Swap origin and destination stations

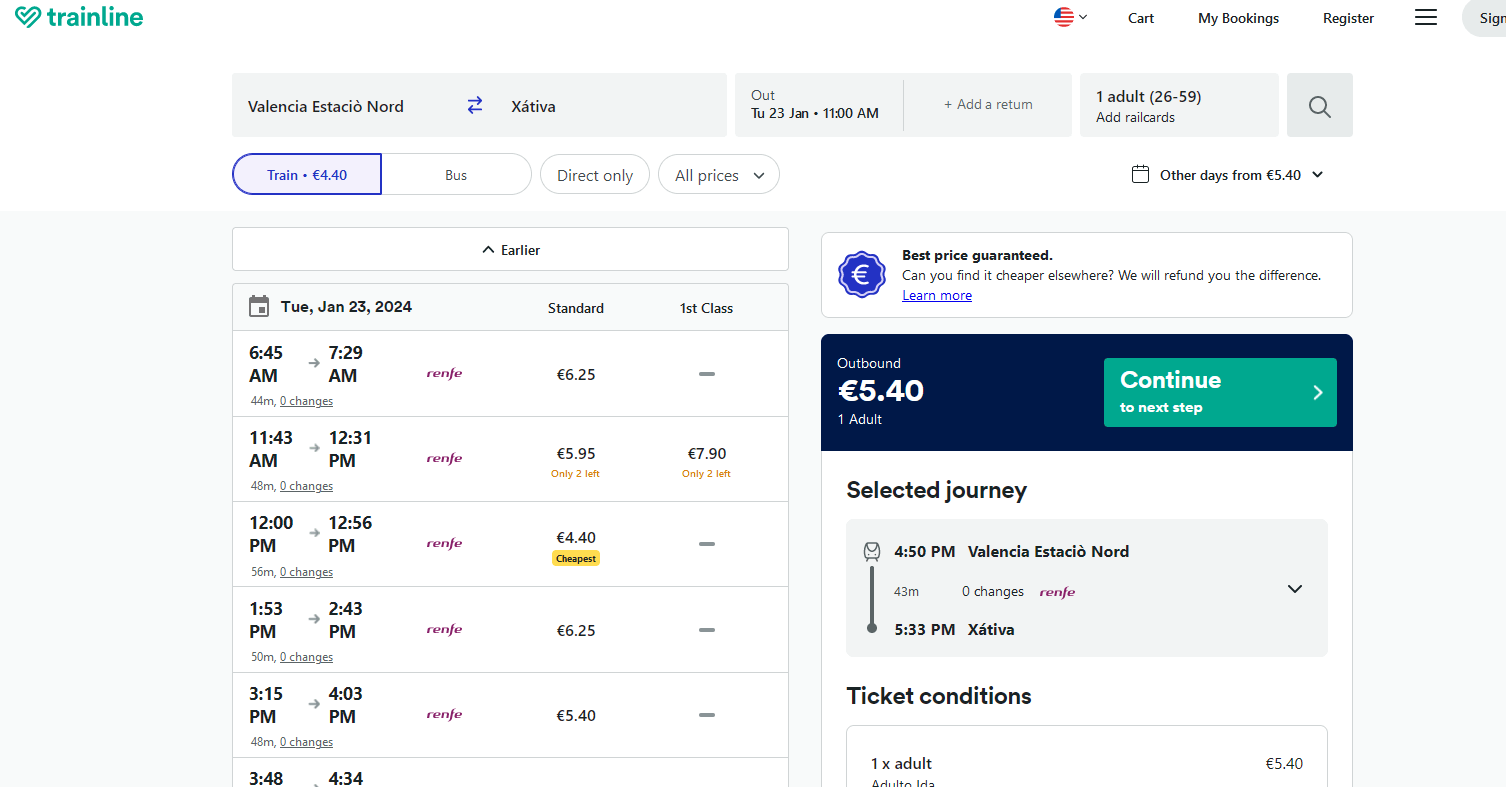pyautogui.click(x=474, y=104)
